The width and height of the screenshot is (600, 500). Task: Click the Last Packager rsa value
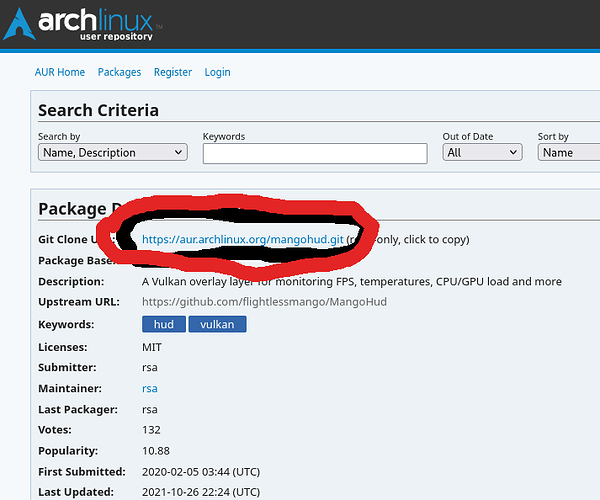point(150,410)
